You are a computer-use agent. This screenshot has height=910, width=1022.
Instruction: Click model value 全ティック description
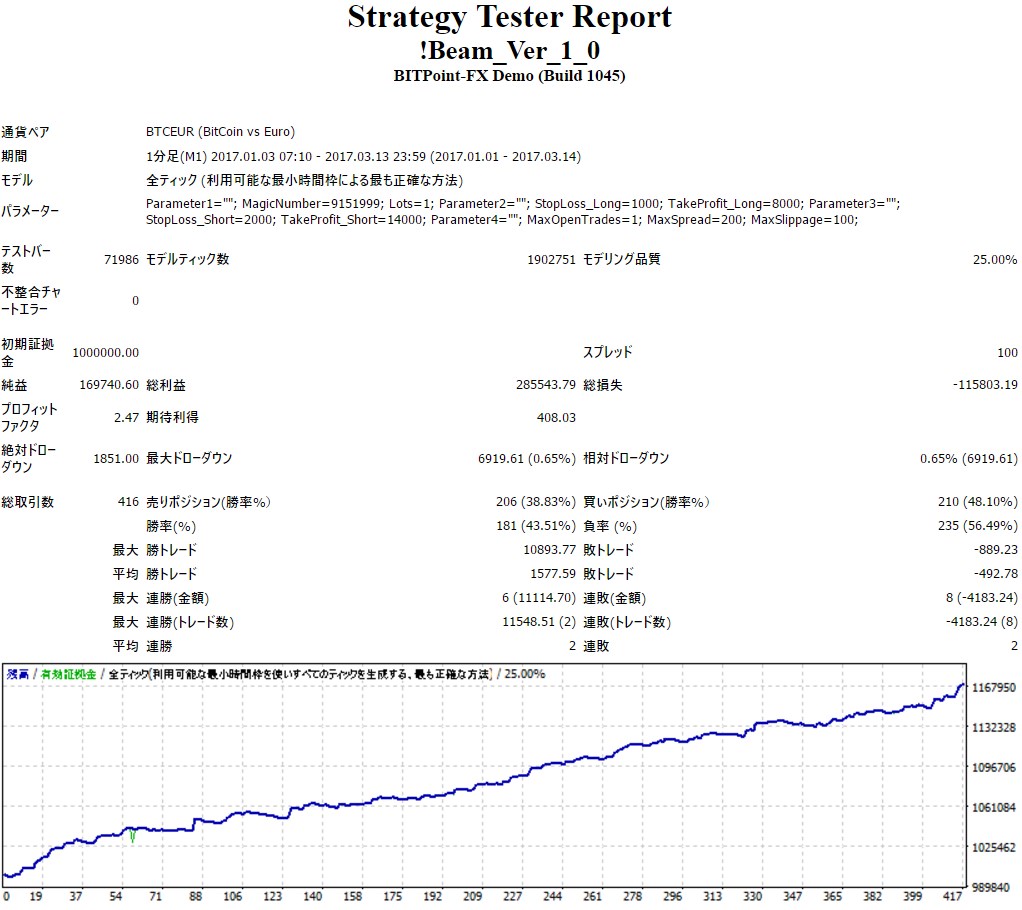pos(304,181)
